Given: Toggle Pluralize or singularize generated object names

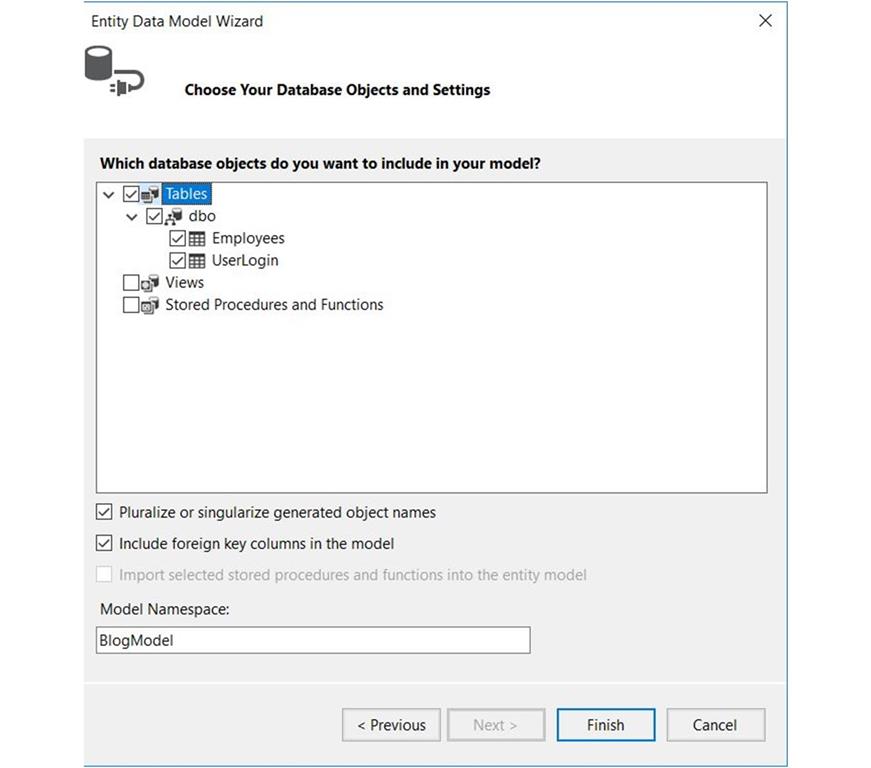Looking at the screenshot, I should [103, 512].
